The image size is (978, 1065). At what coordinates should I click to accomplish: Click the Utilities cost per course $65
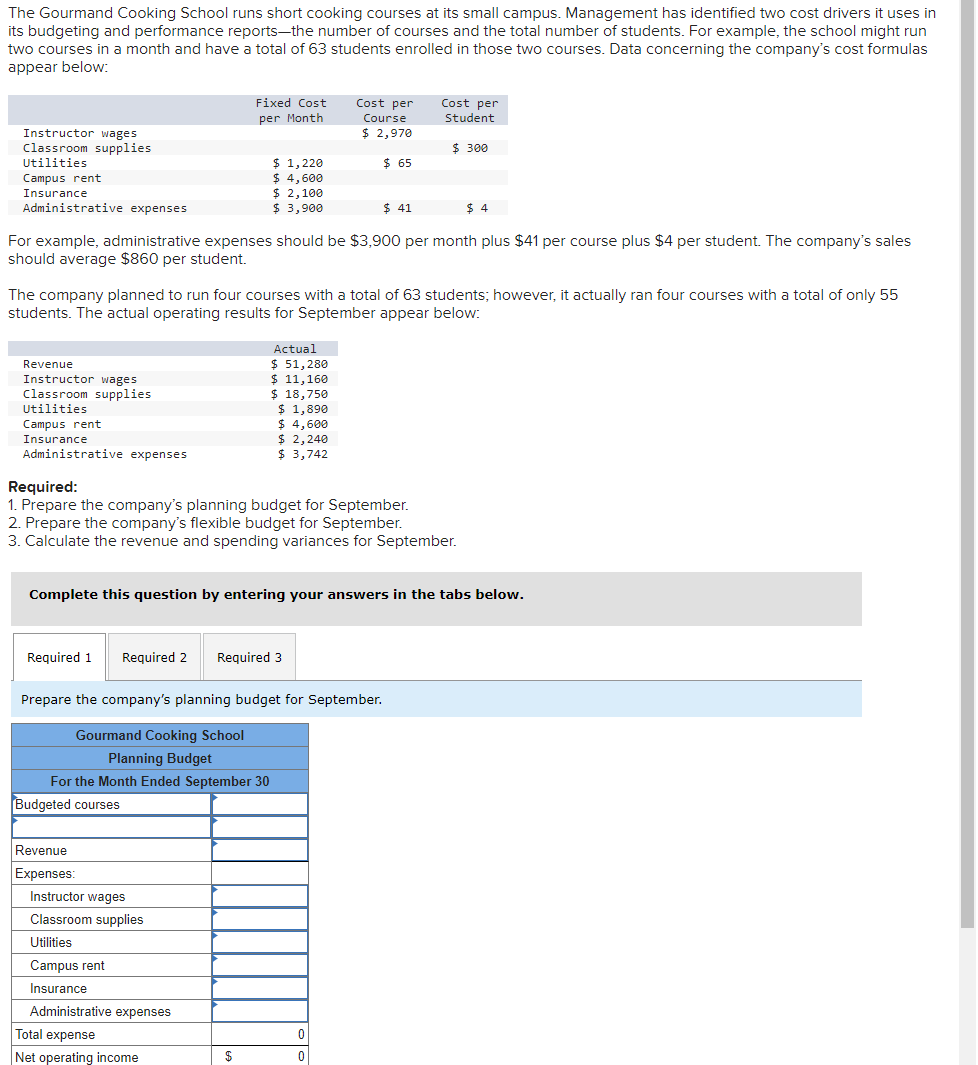coord(397,163)
